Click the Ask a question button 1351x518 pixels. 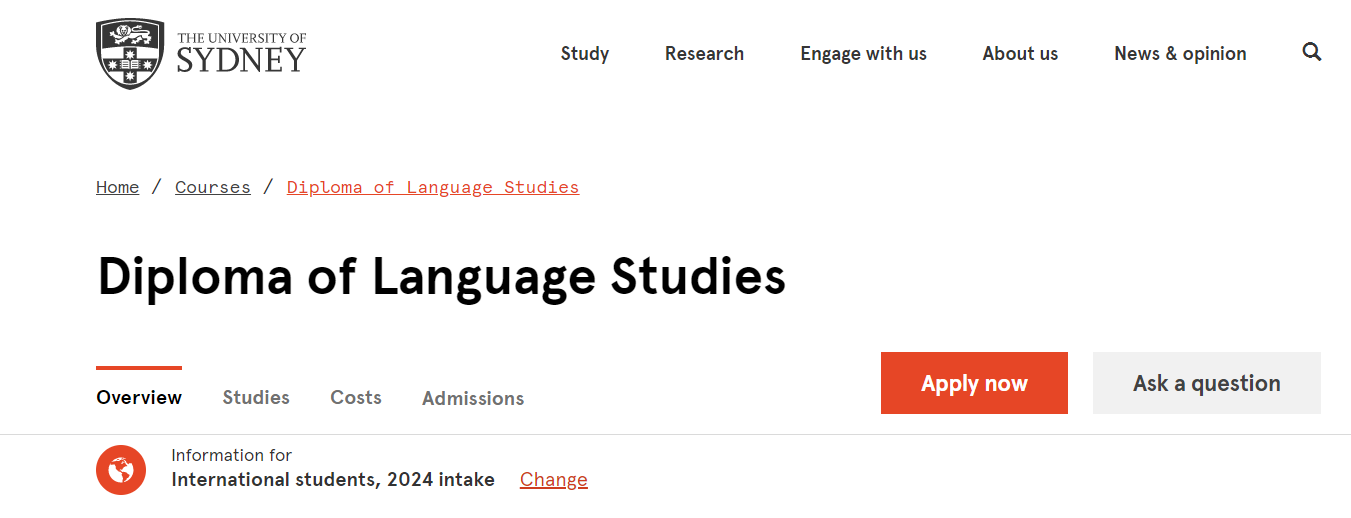point(1207,383)
